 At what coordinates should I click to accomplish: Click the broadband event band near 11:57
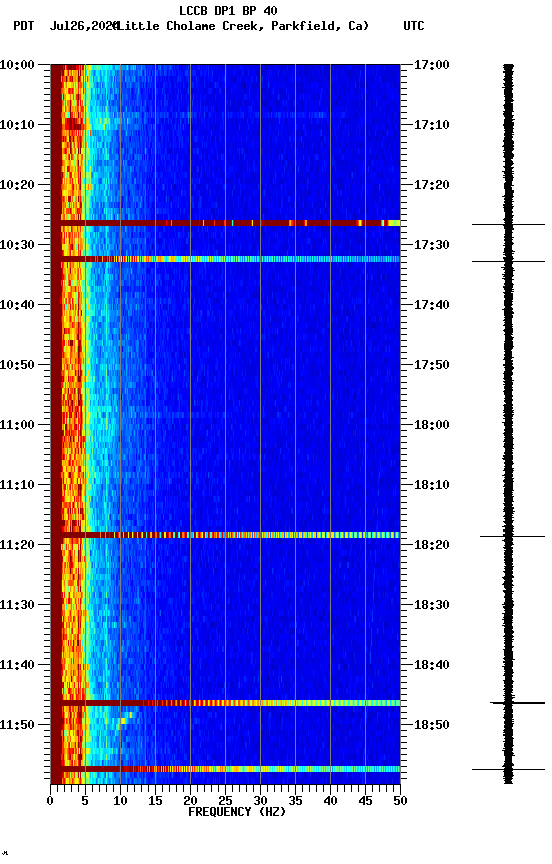[x=225, y=769]
